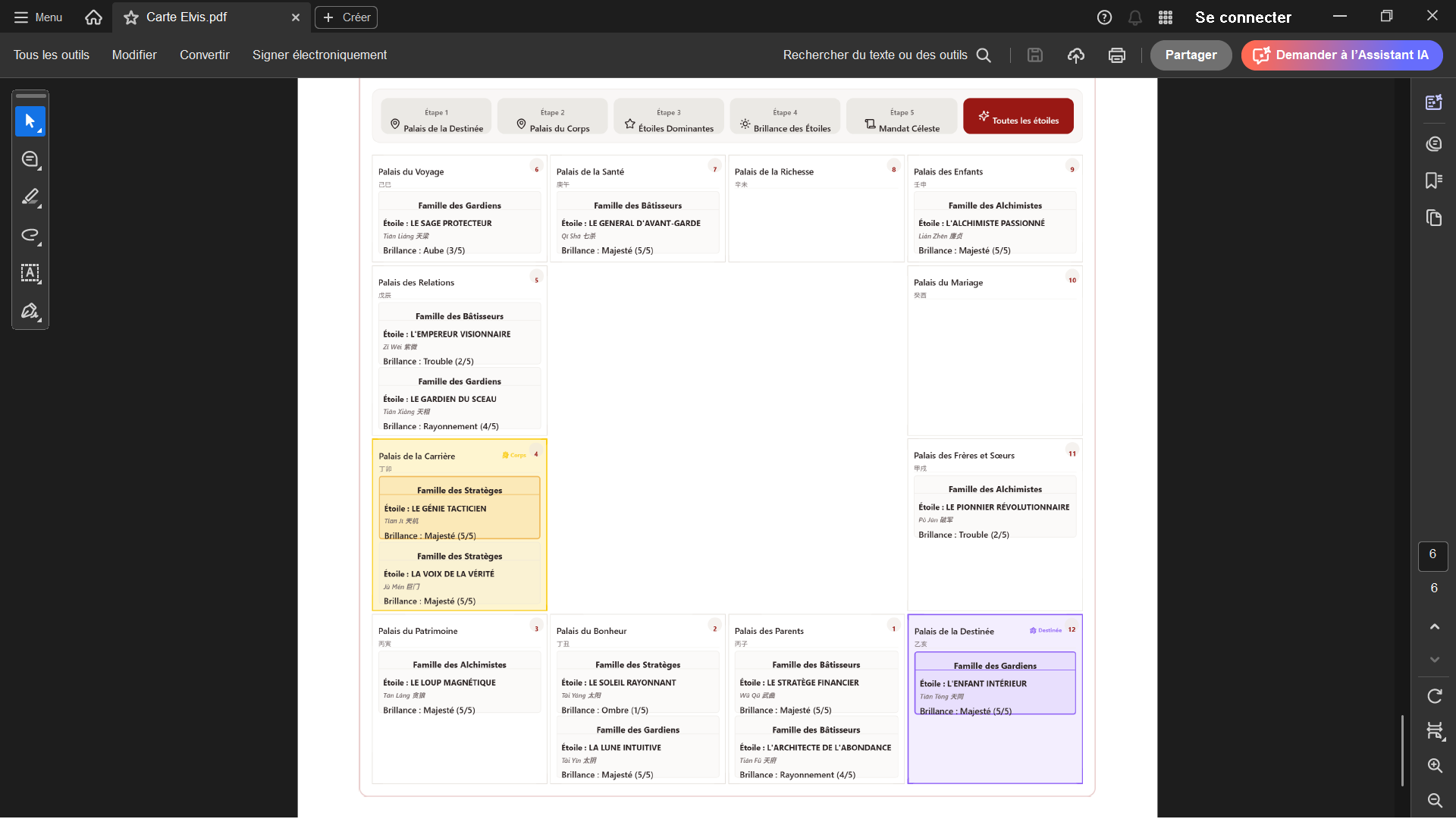The height and width of the screenshot is (819, 1456).
Task: Rotate the page view clockwise
Action: point(1434,696)
